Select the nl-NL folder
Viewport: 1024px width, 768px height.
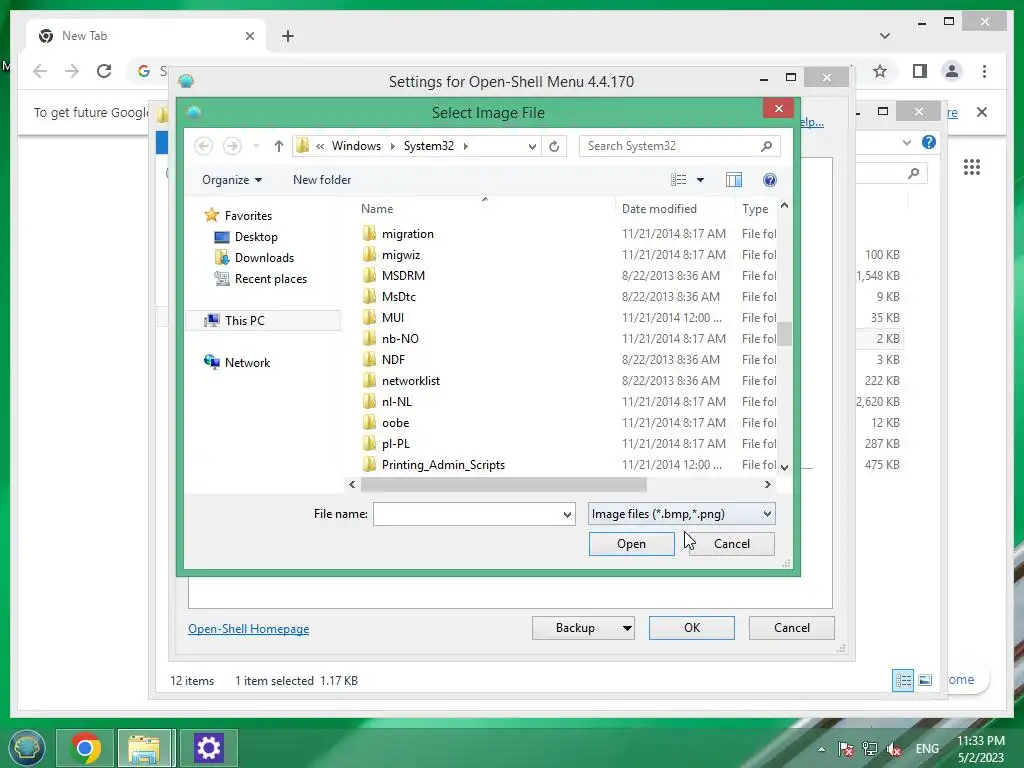(x=396, y=402)
